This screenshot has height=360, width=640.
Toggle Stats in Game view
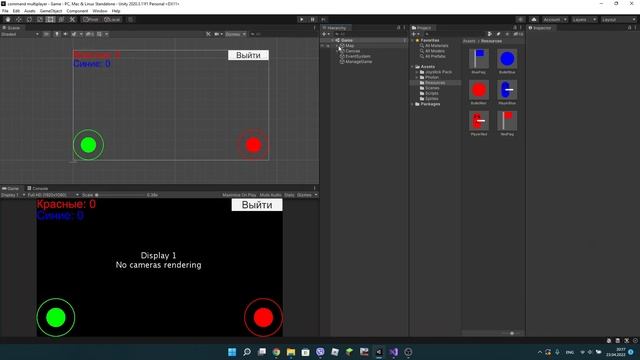(x=289, y=195)
